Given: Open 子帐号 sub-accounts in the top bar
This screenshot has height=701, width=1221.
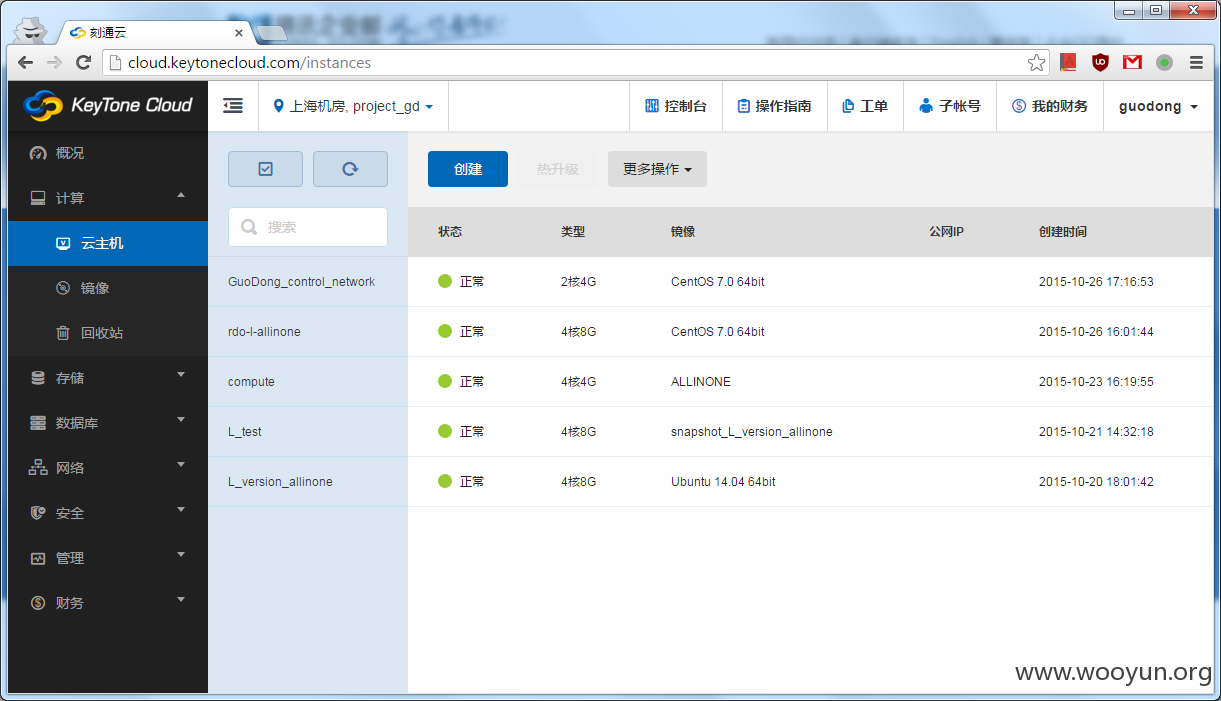Looking at the screenshot, I should pos(950,106).
